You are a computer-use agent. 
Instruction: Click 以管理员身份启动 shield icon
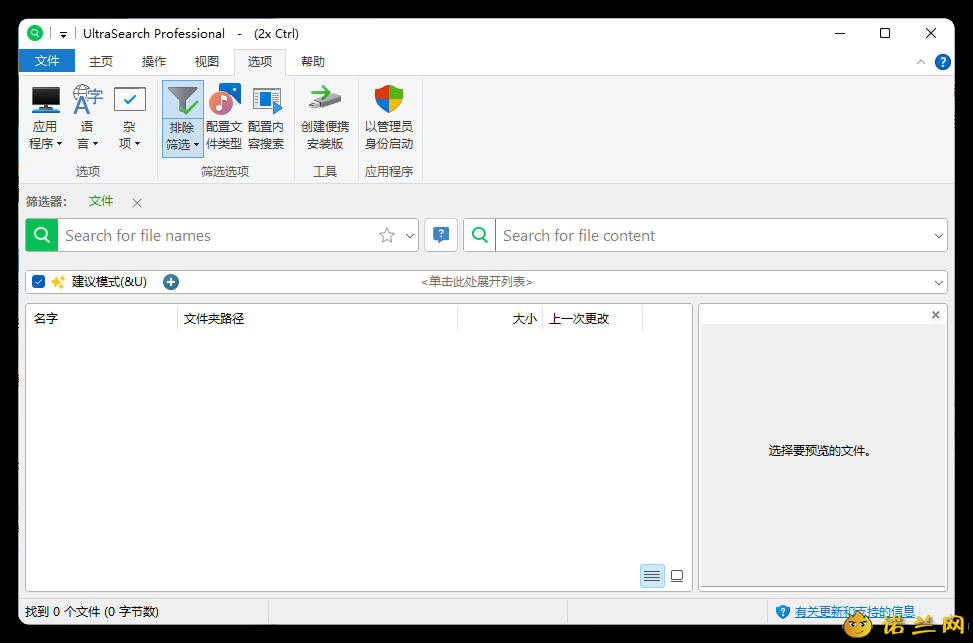[388, 99]
